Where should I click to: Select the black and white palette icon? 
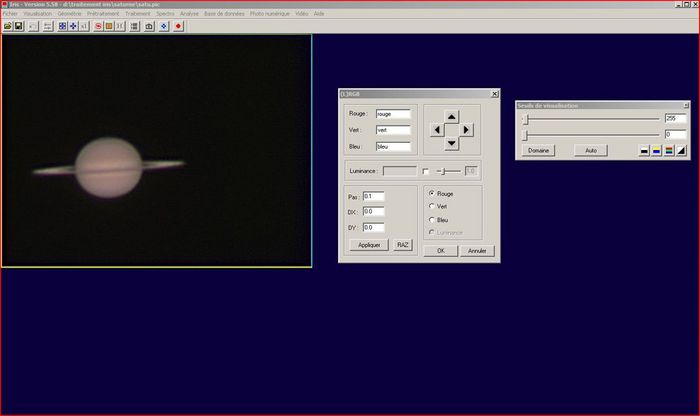(x=644, y=150)
